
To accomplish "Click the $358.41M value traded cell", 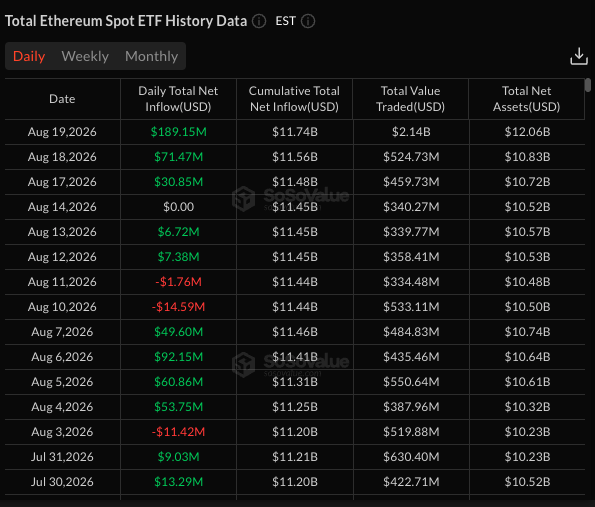I will (x=411, y=257).
